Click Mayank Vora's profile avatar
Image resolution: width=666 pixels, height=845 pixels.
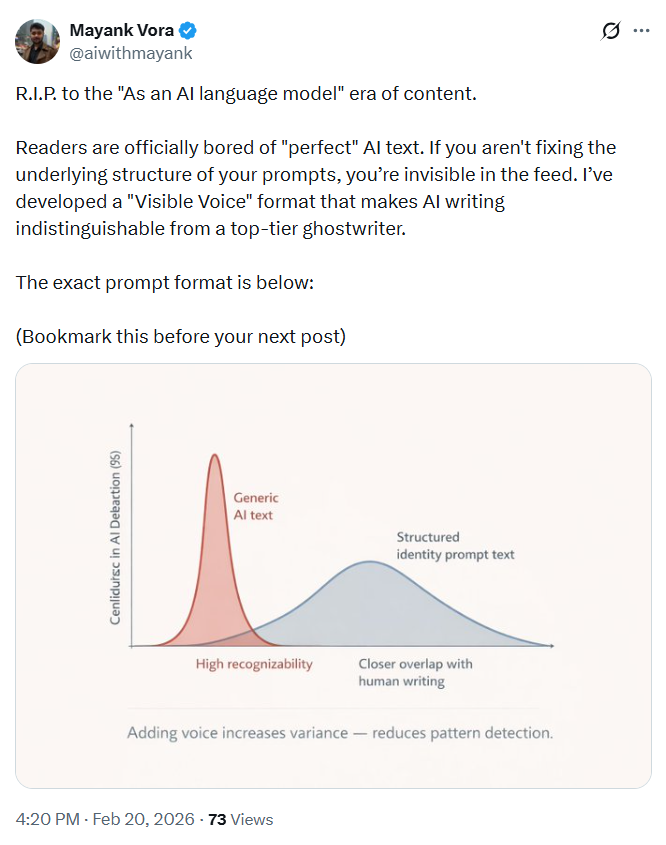pyautogui.click(x=37, y=40)
